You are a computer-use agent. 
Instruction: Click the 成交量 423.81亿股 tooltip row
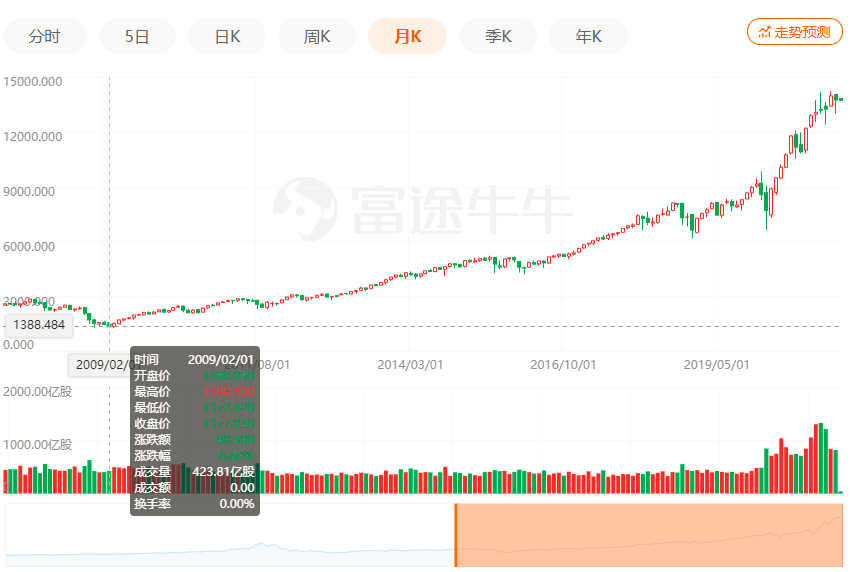coord(195,471)
